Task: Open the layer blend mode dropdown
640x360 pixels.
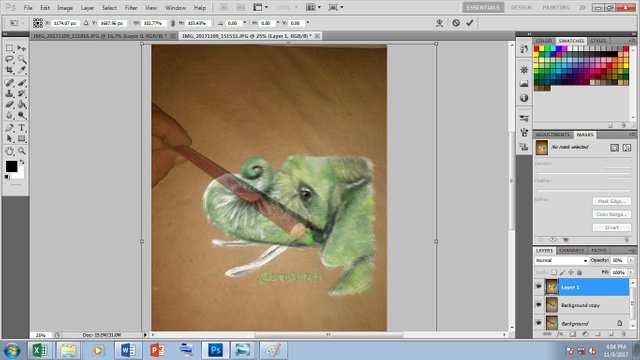Action: (561, 260)
